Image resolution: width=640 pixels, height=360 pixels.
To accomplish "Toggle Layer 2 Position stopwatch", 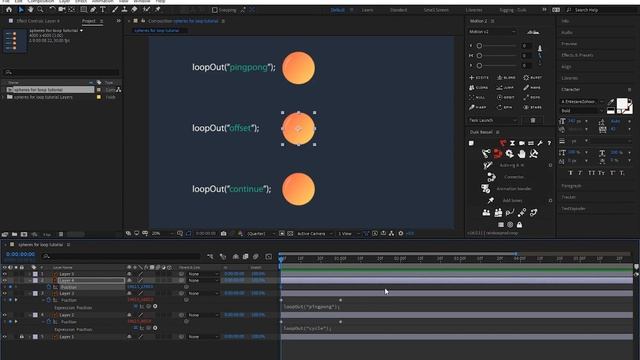I will pos(49,322).
